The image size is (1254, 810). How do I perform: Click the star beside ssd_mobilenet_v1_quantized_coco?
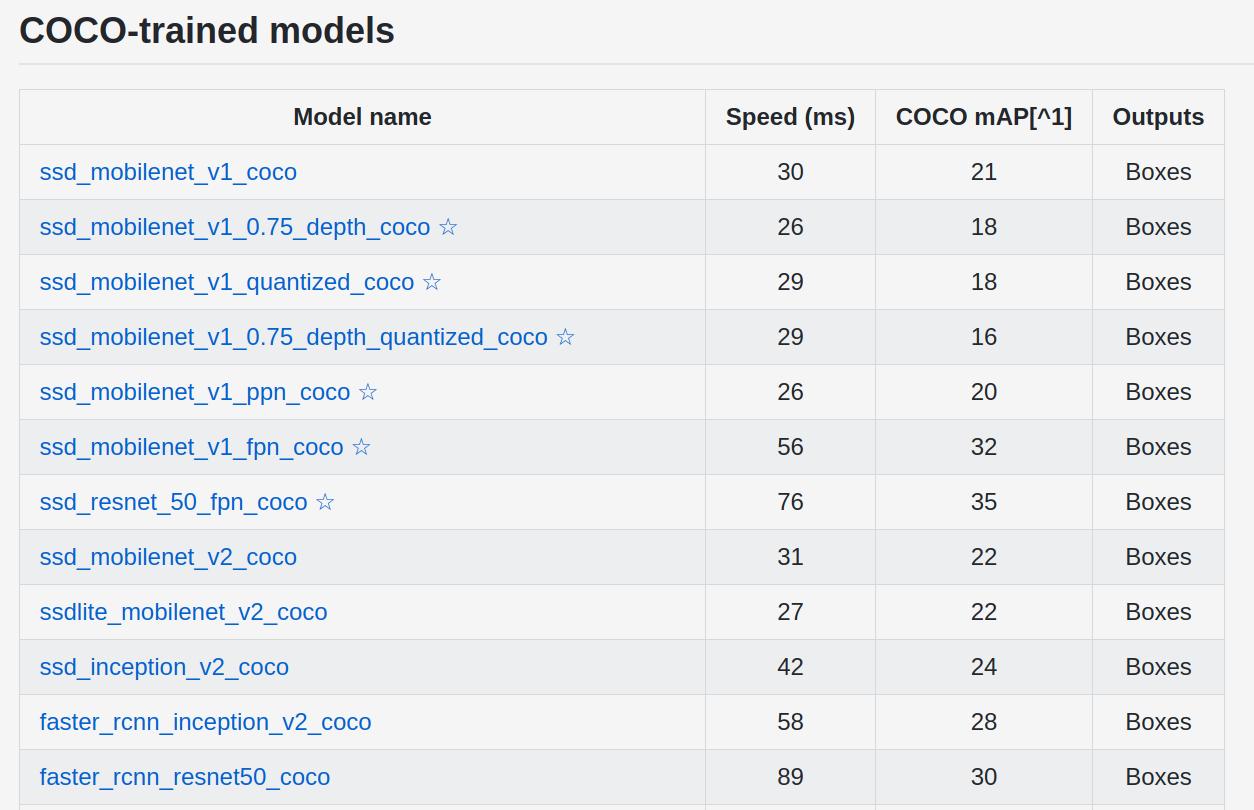point(432,282)
